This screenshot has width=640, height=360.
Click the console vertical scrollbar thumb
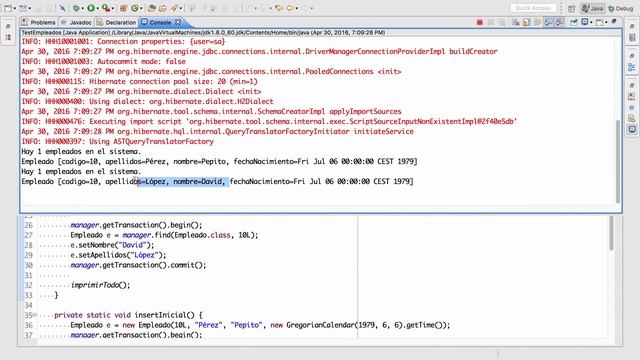[x=618, y=161]
